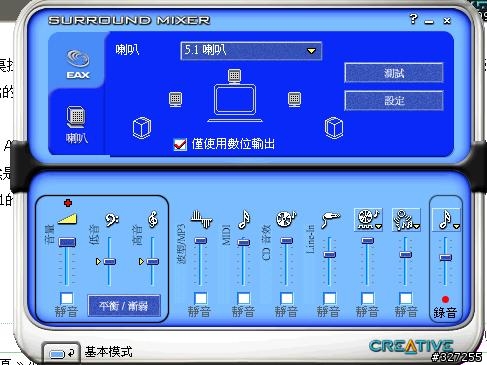This screenshot has height=365, width=487.
Task: Click the Line-In slider handle
Action: click(x=329, y=255)
